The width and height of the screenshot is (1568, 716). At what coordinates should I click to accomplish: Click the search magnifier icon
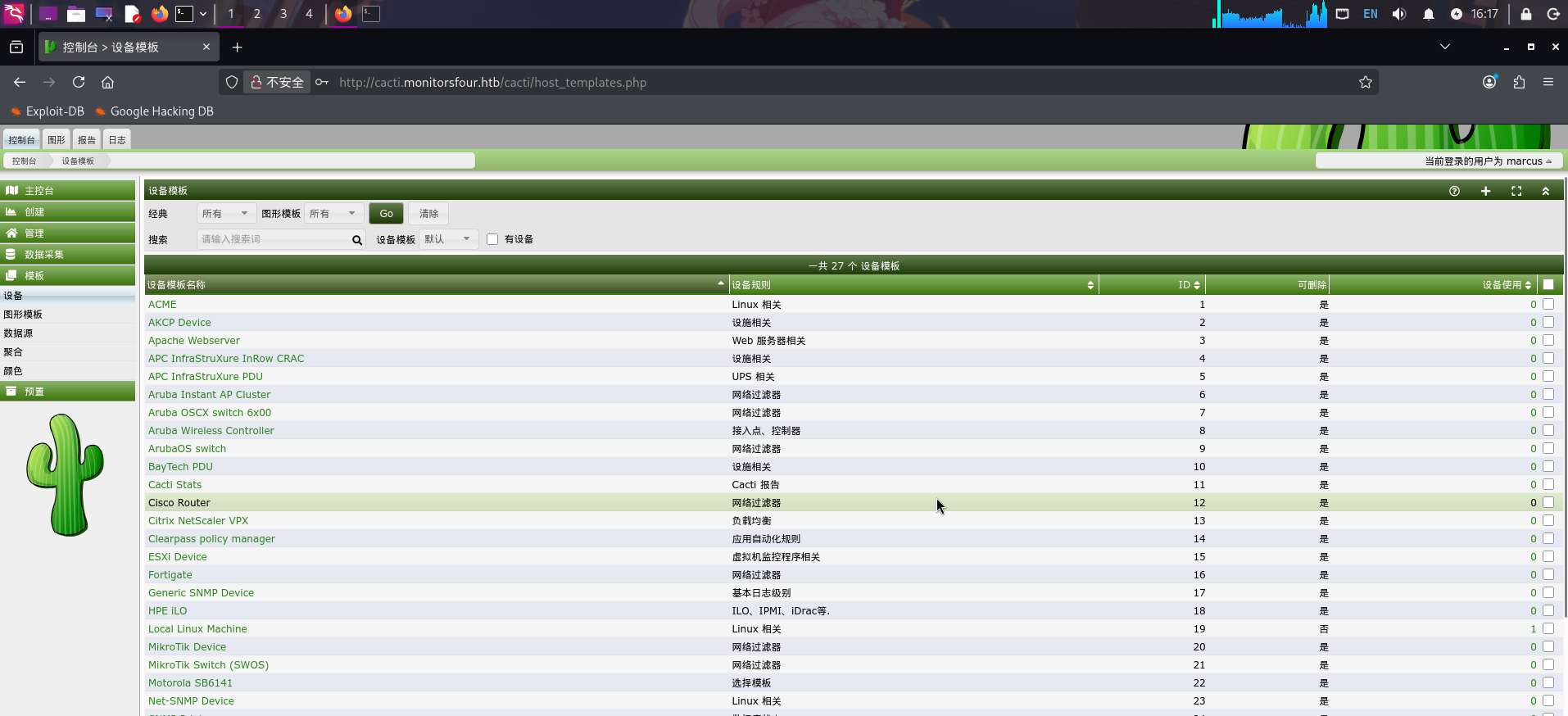pos(357,240)
